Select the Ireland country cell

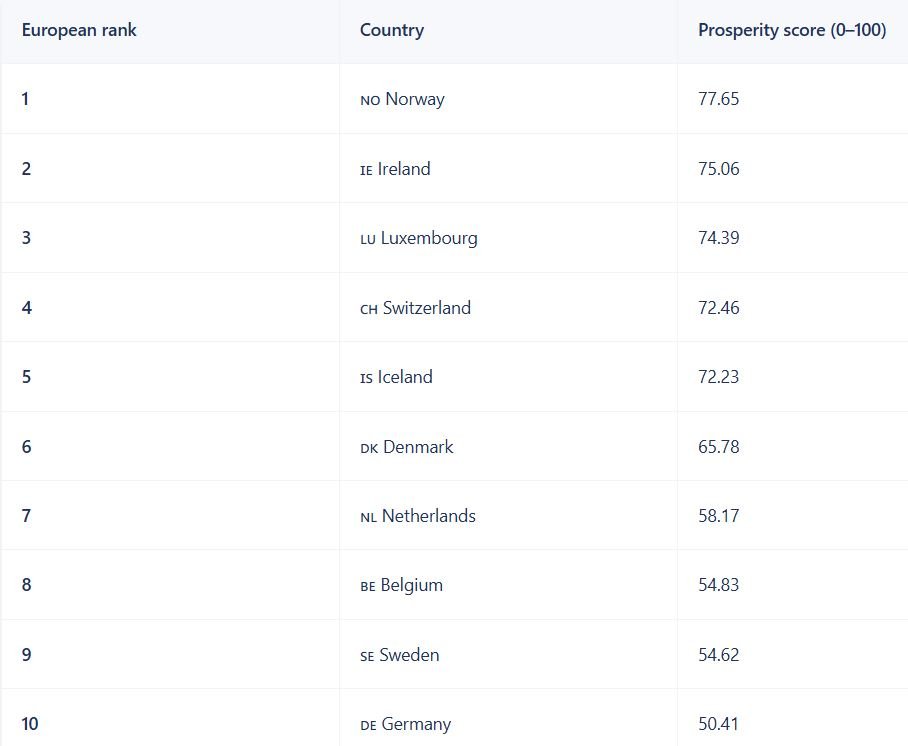[x=396, y=169]
